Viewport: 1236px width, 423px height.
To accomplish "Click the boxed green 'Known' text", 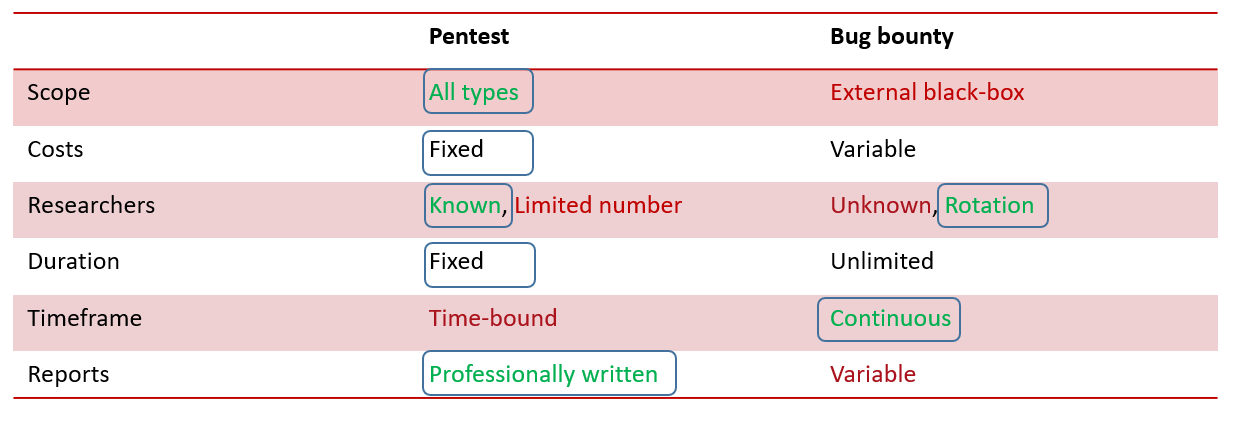I will click(x=466, y=206).
